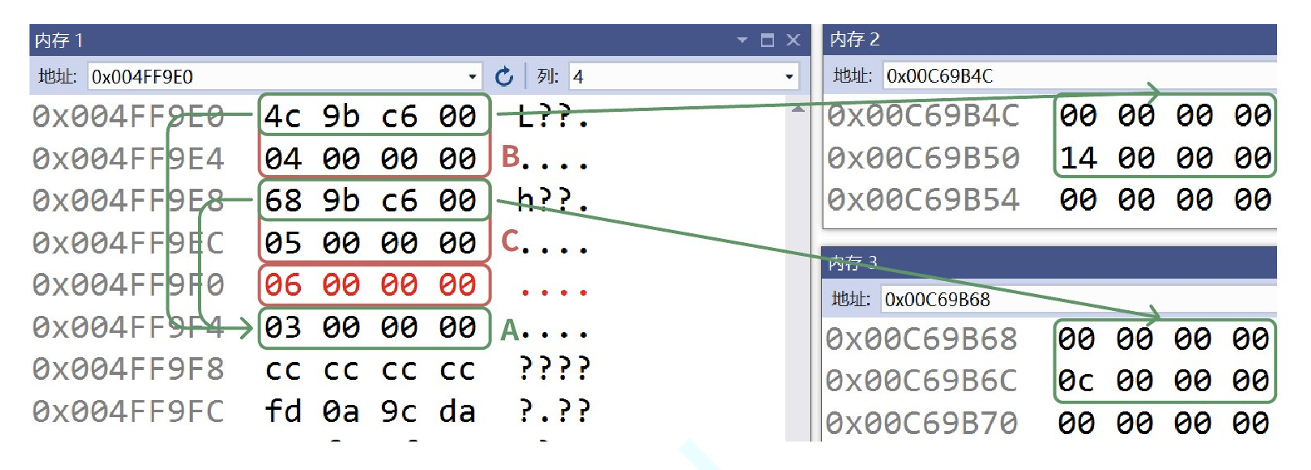
Task: Click the 内存 2 address field 0x00C69B4C
Action: [x=1080, y=76]
